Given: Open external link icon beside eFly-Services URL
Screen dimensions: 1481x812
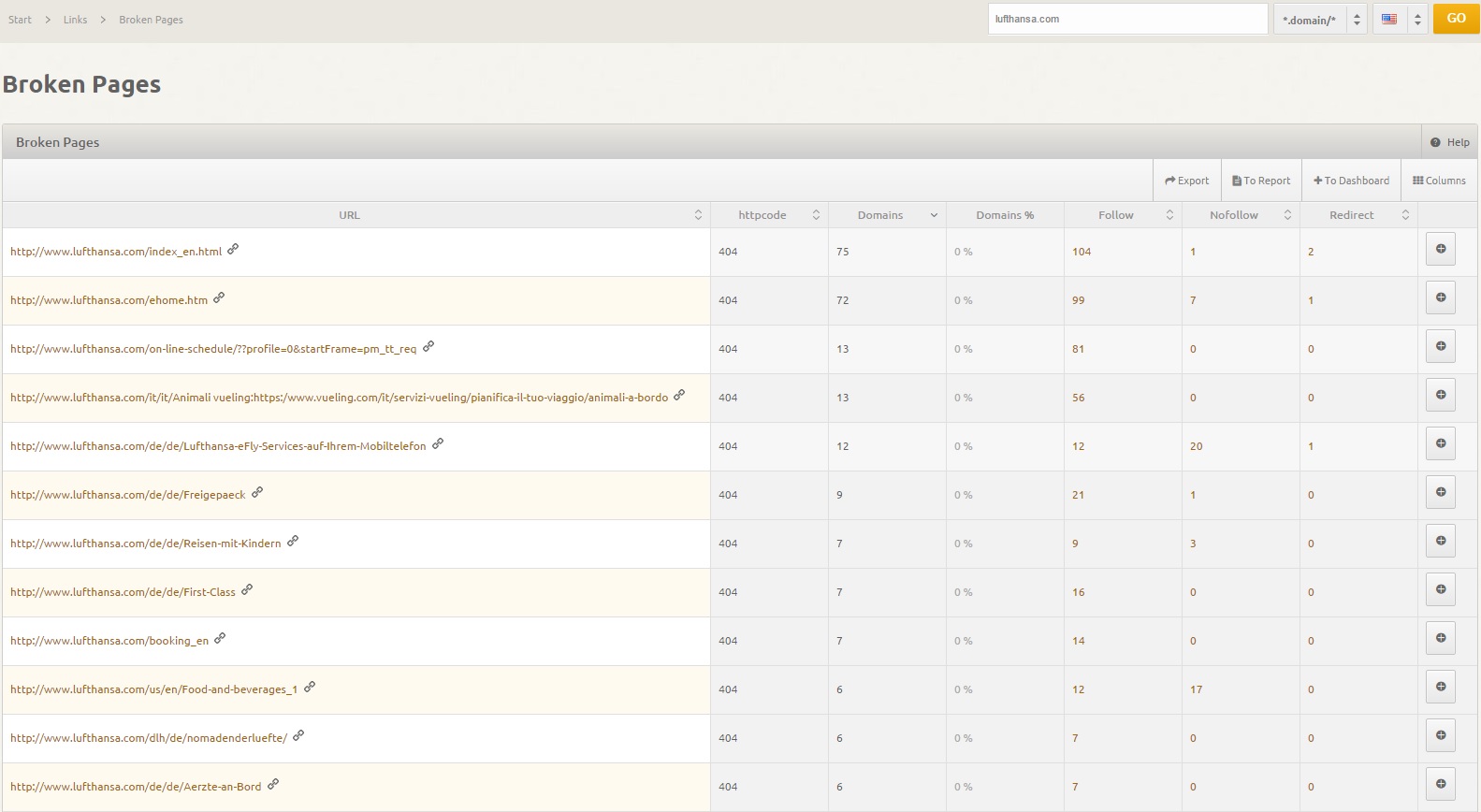Looking at the screenshot, I should pyautogui.click(x=438, y=443).
